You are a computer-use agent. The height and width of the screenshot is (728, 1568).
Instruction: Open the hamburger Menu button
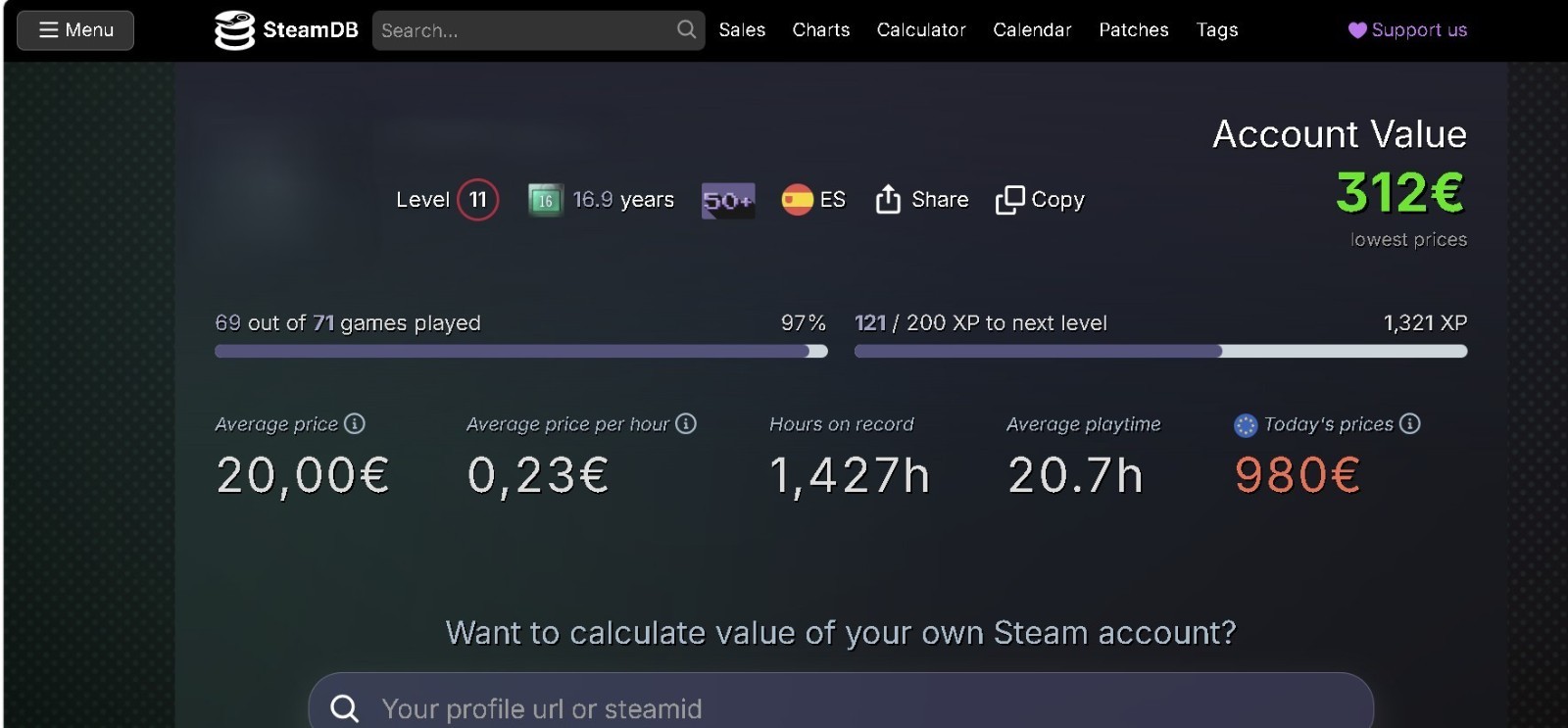click(75, 30)
